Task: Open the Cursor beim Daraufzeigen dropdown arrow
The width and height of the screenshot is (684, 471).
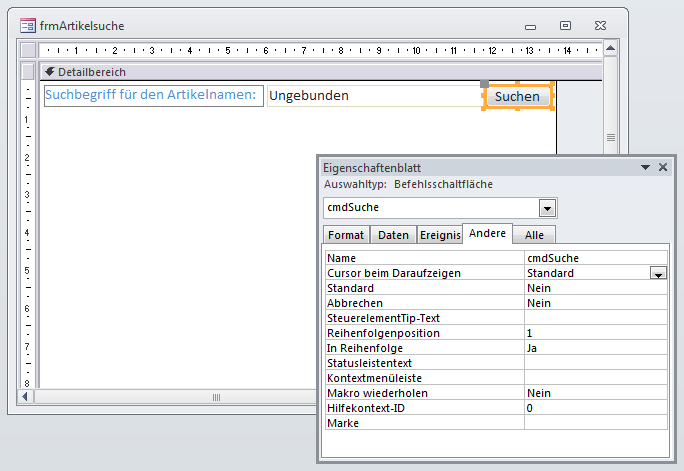Action: click(658, 273)
